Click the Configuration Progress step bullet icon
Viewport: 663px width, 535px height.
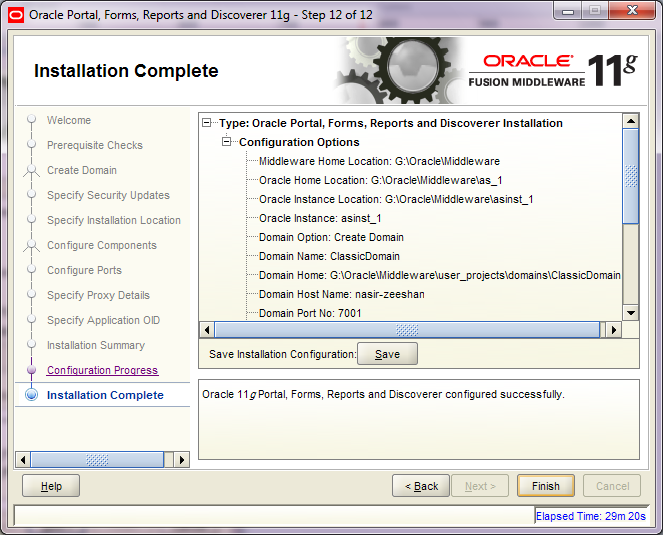tap(31, 370)
